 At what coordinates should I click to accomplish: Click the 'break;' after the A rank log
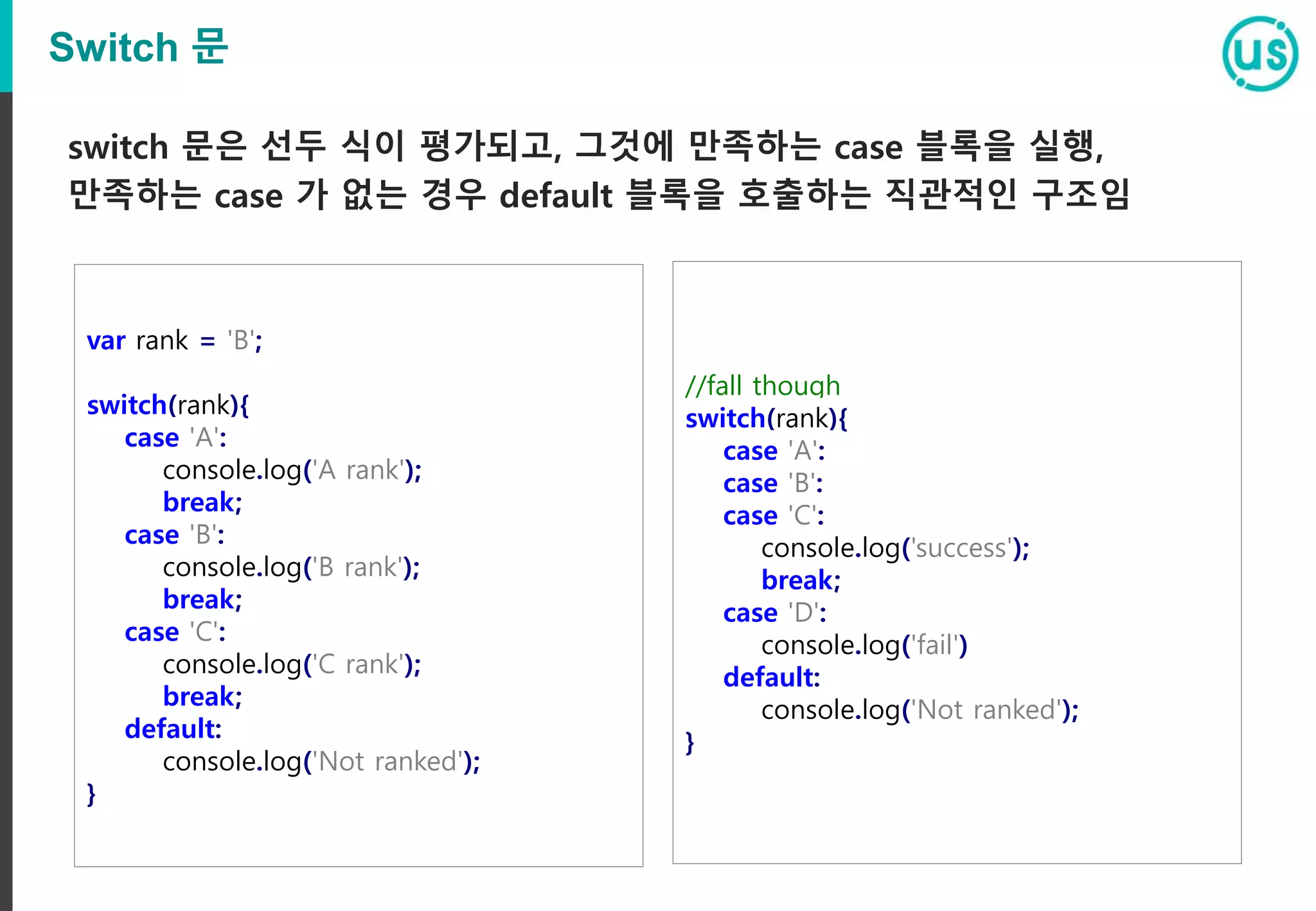202,502
